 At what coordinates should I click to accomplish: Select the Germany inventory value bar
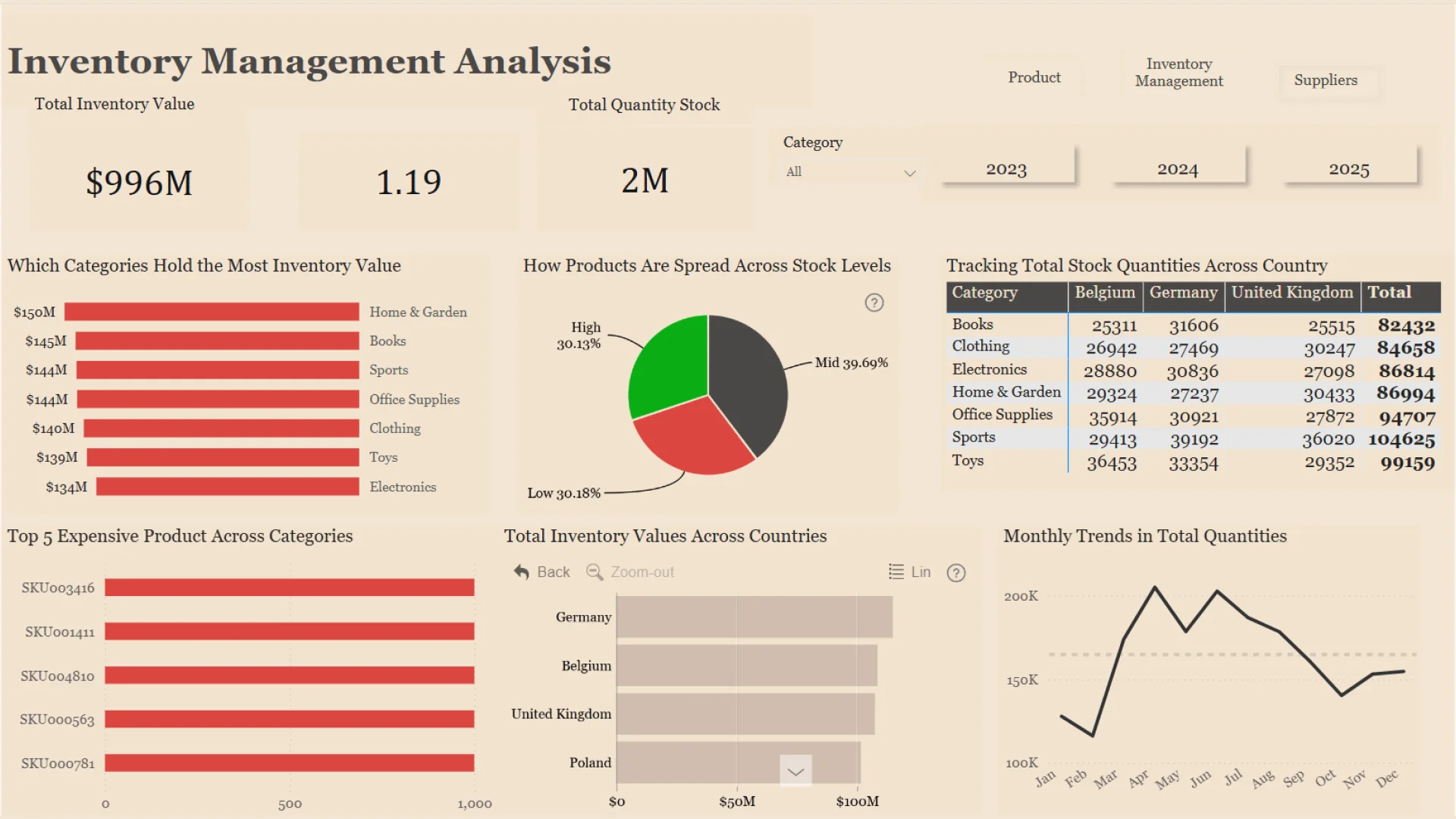(x=754, y=617)
